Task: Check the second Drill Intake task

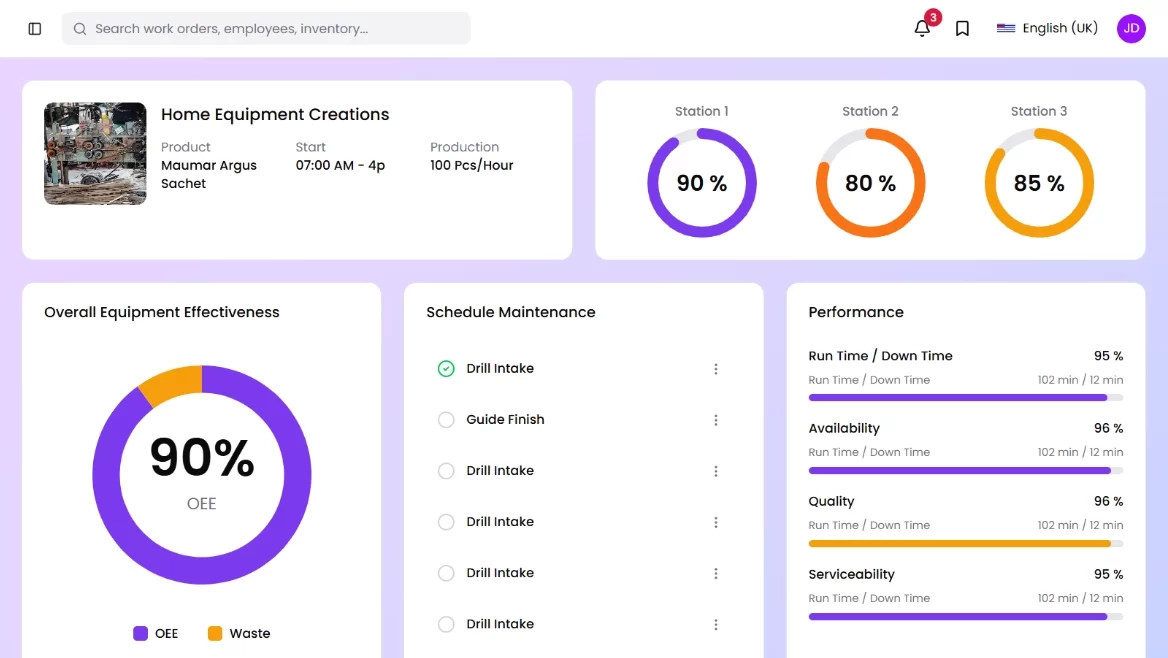Action: click(446, 470)
